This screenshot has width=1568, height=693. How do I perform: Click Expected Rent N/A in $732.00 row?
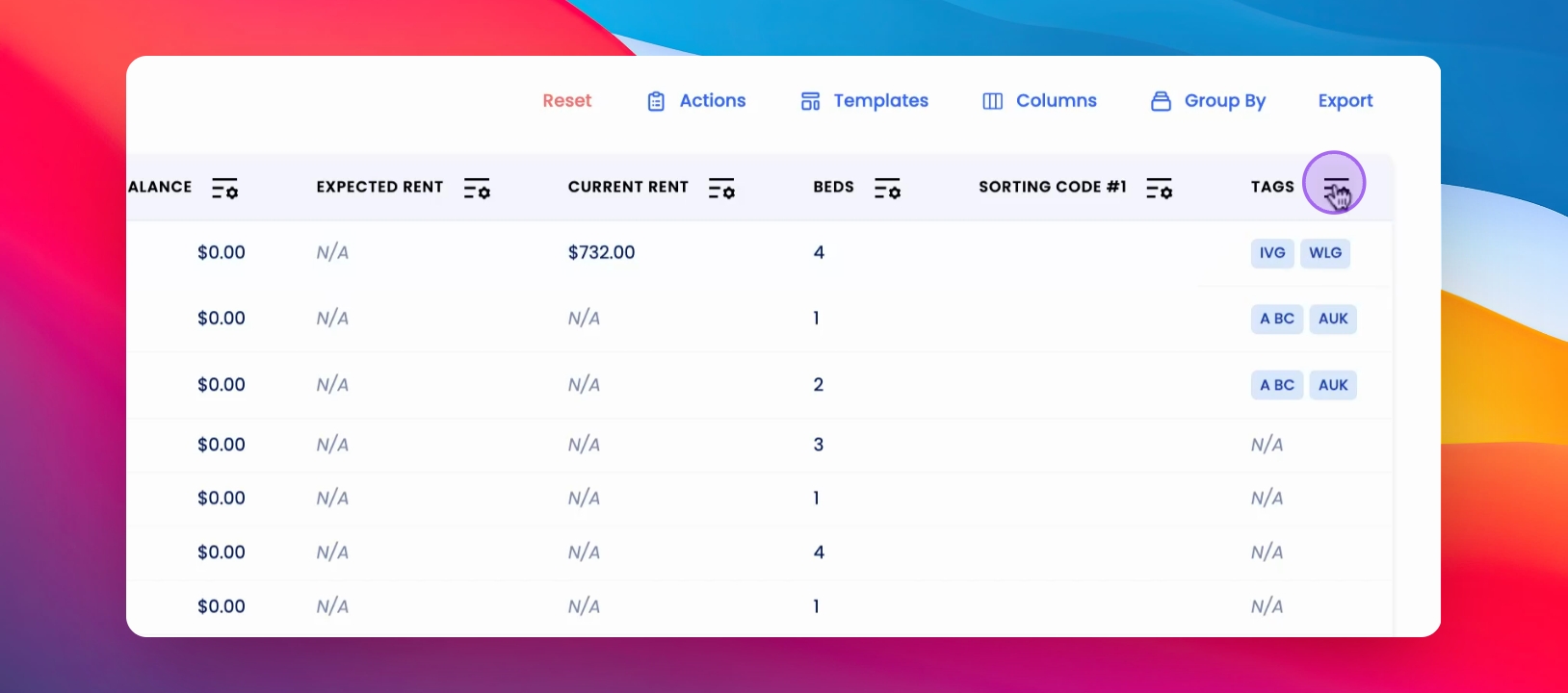(332, 252)
